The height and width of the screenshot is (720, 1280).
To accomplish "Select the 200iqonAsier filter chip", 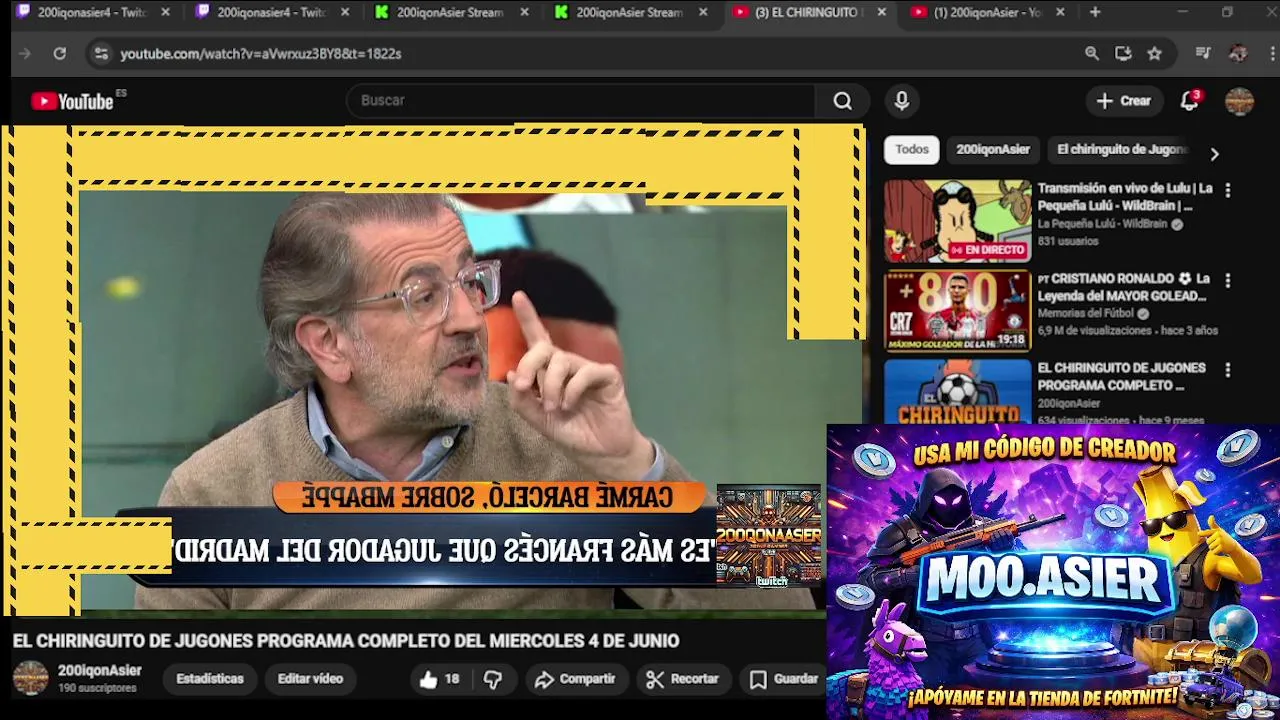I will 993,150.
